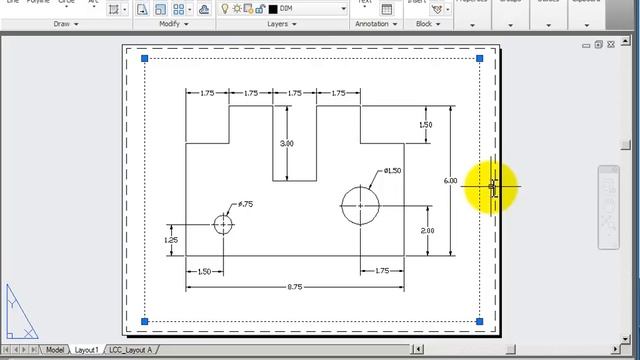Restore down the drawing window

[x=598, y=44]
